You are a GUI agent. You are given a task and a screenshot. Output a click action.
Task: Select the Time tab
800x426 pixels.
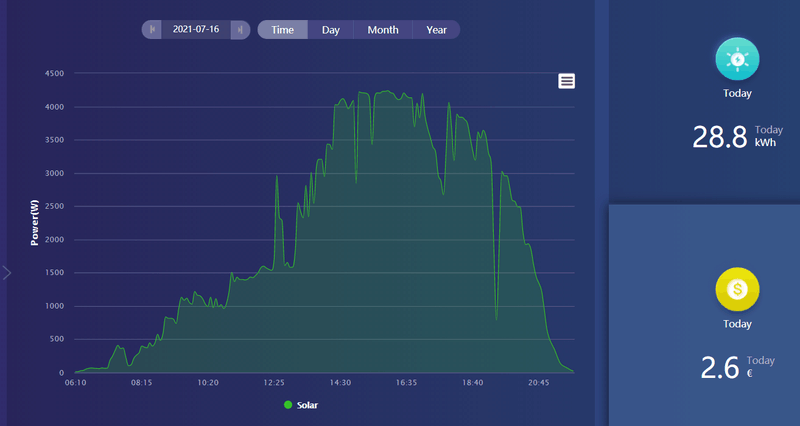point(283,30)
